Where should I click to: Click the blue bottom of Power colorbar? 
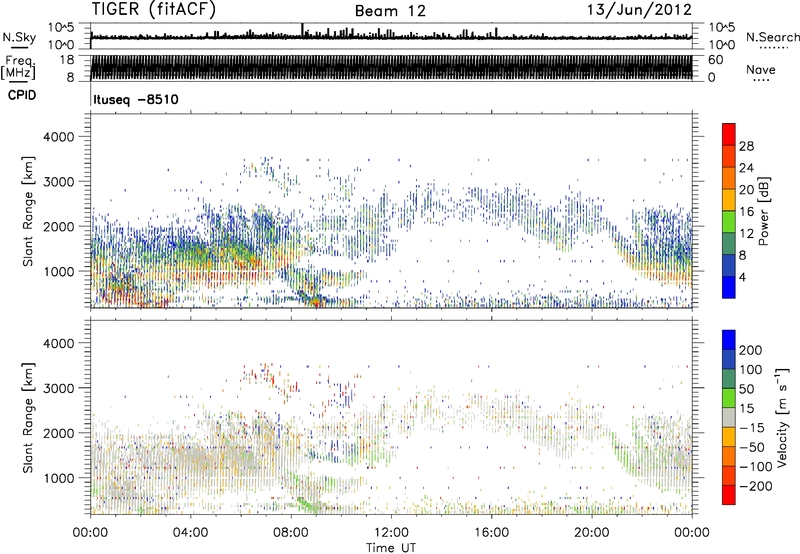pyautogui.click(x=729, y=287)
